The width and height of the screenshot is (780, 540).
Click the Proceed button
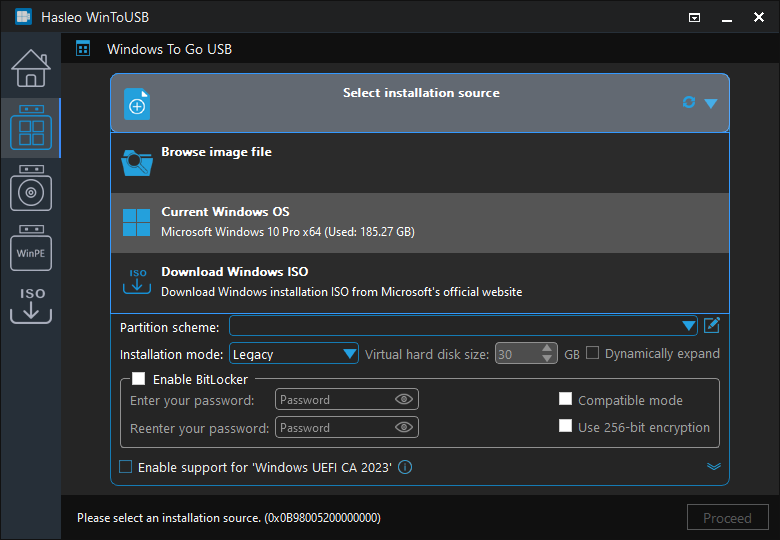pyautogui.click(x=727, y=518)
